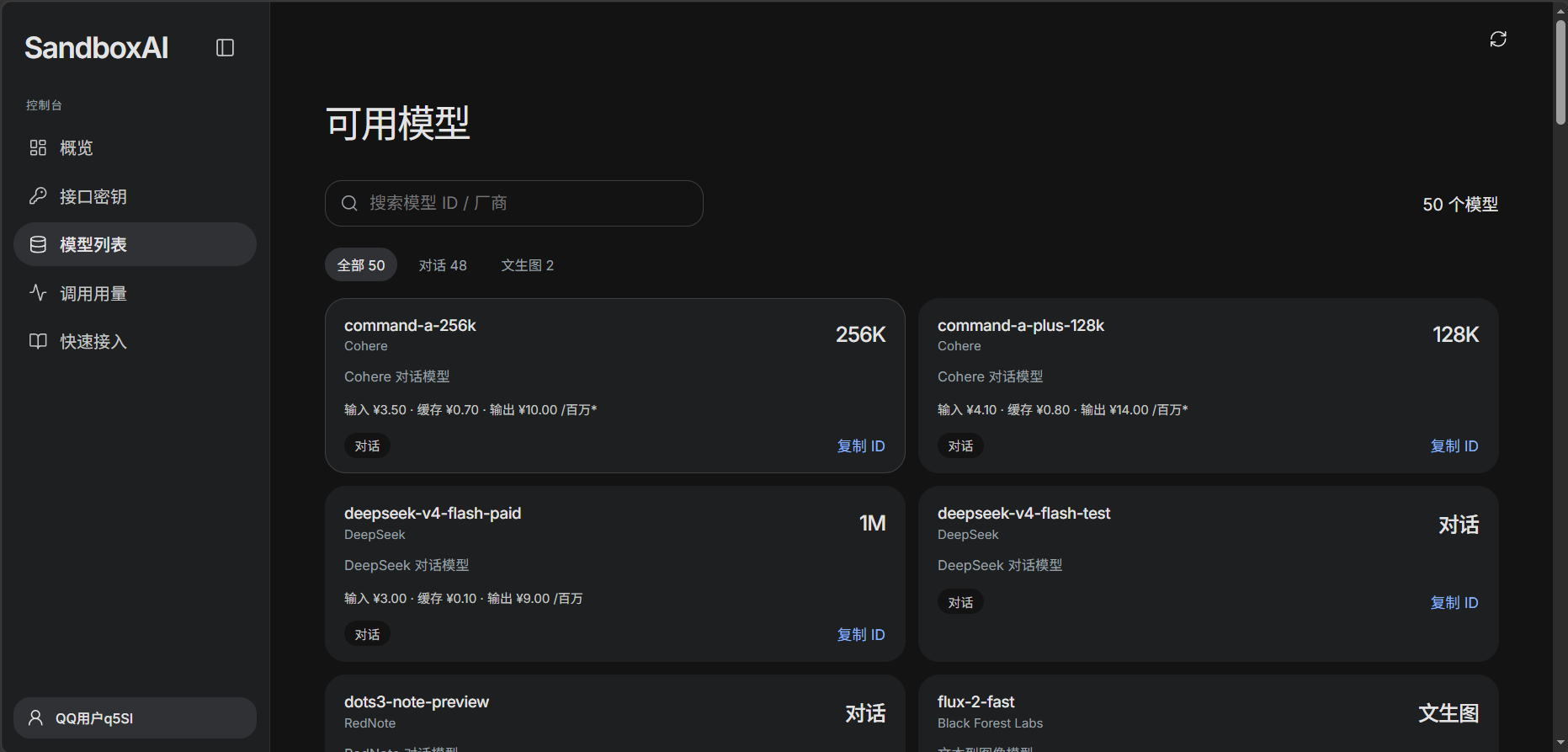Select the 全部 50 filter tab

[361, 265]
